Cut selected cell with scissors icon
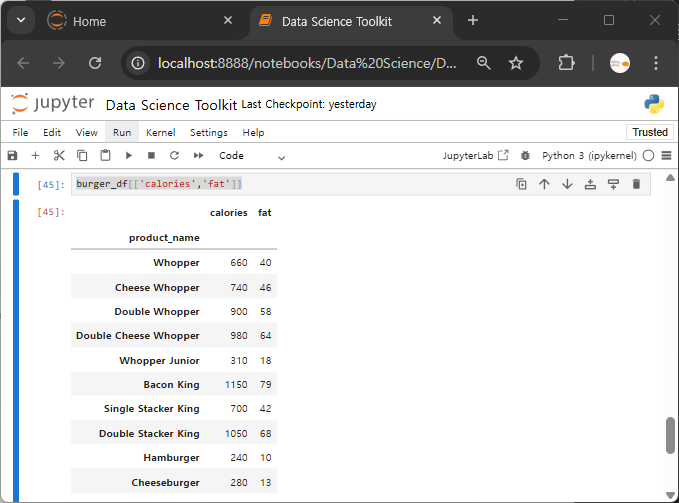The width and height of the screenshot is (679, 503). [59, 155]
